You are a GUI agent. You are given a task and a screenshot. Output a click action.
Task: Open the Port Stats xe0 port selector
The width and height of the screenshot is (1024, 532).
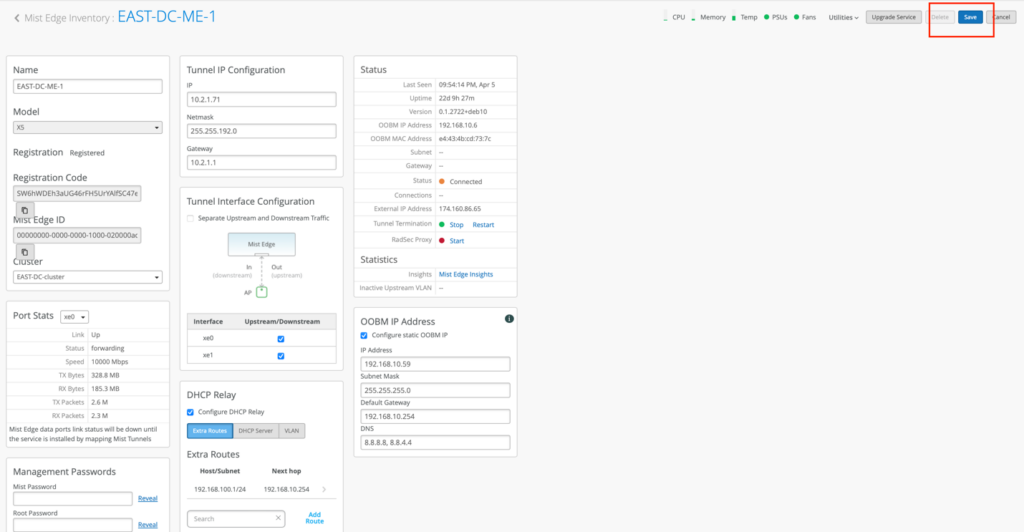click(x=75, y=316)
